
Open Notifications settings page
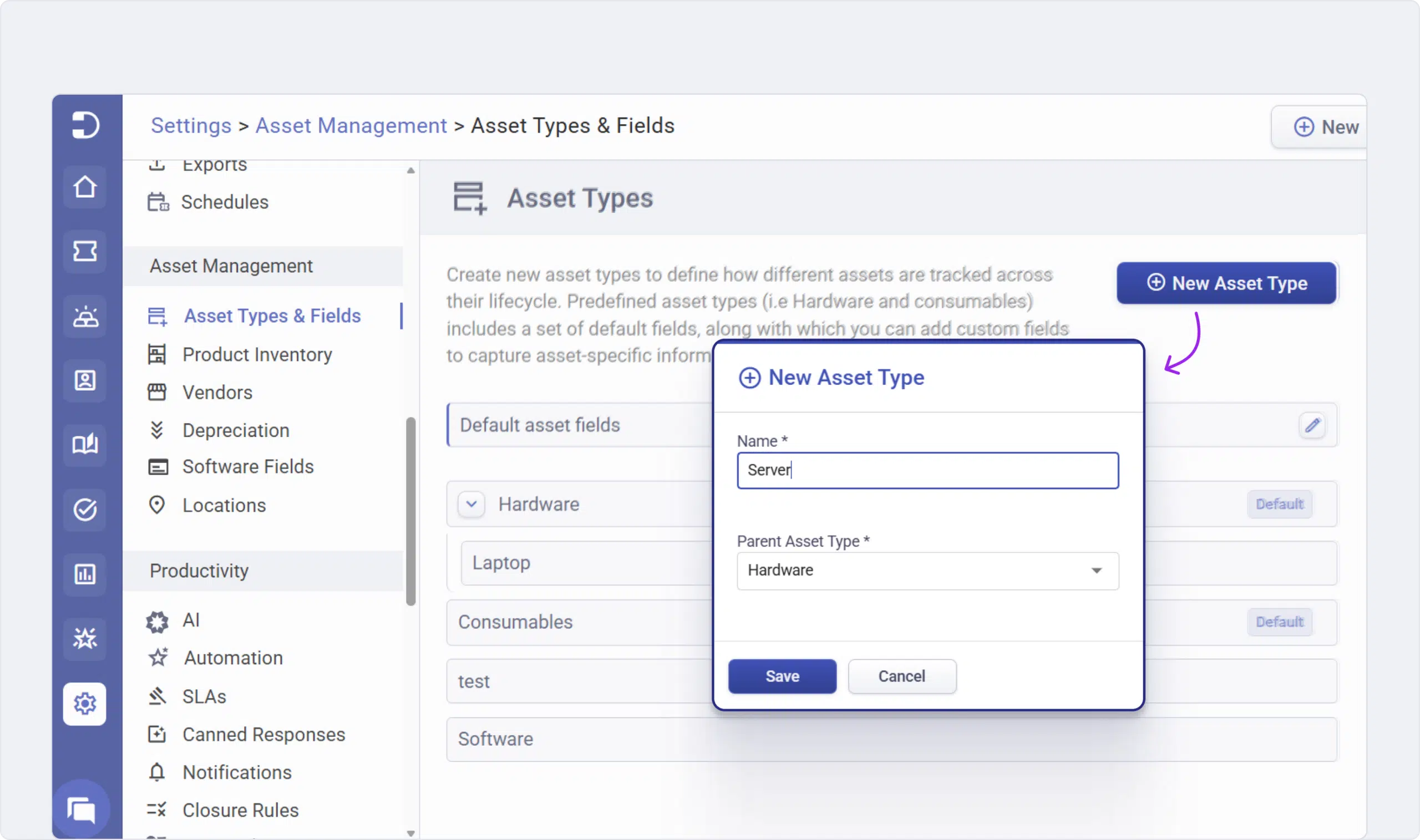click(x=237, y=772)
